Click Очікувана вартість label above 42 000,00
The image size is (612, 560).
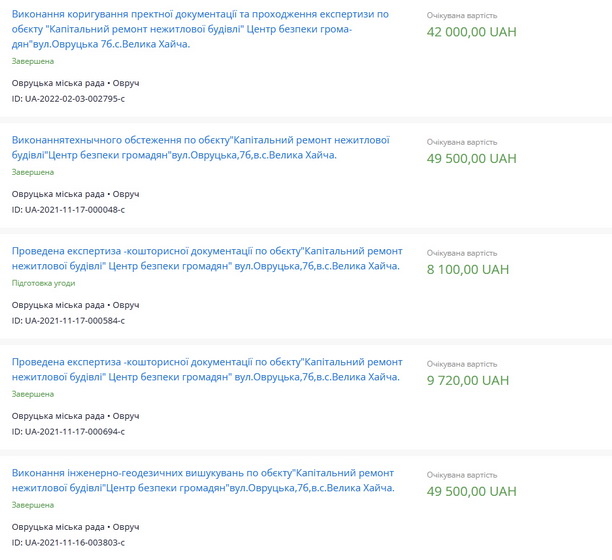(x=461, y=16)
